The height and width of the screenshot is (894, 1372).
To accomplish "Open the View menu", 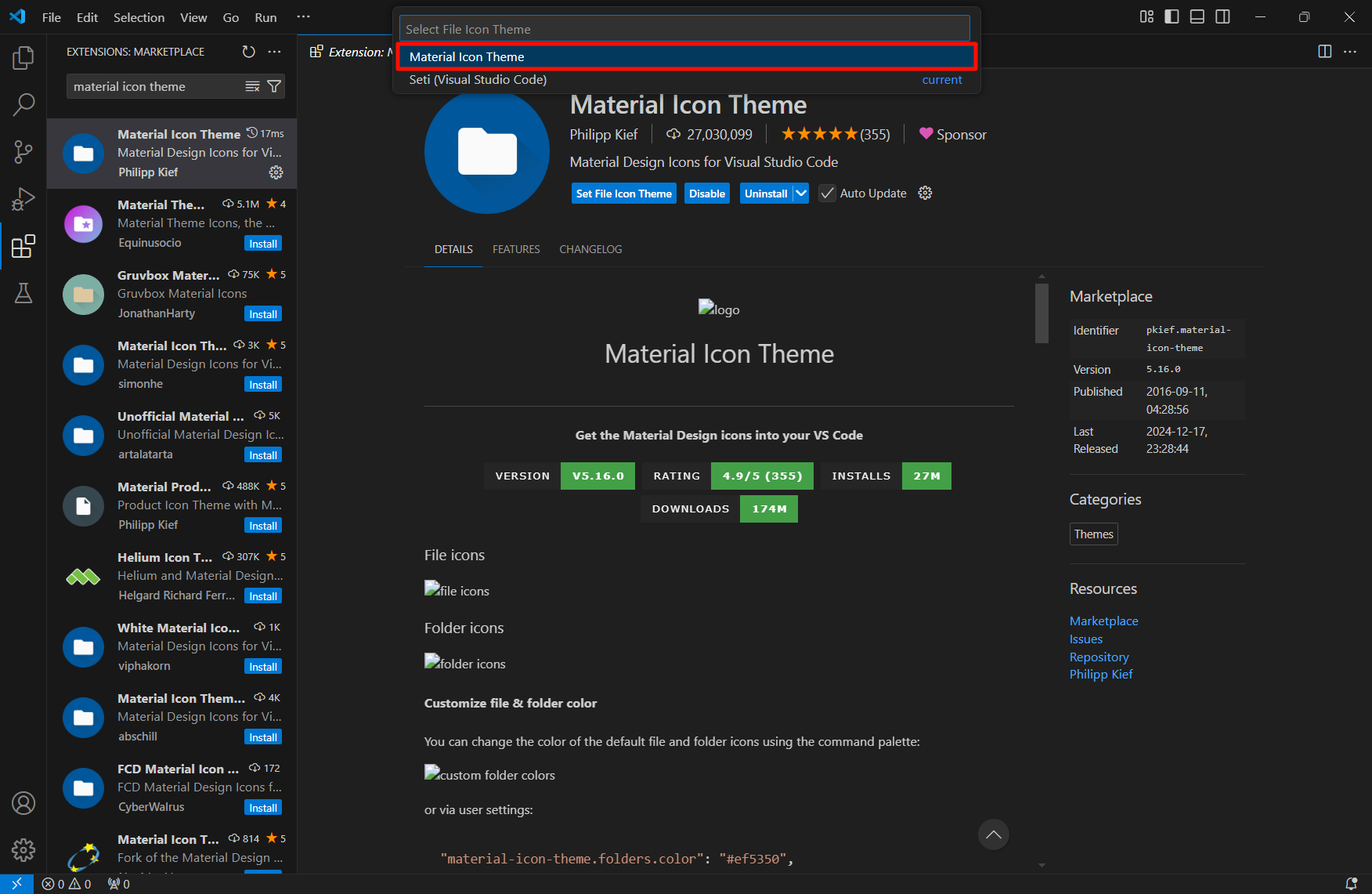I will coord(193,17).
